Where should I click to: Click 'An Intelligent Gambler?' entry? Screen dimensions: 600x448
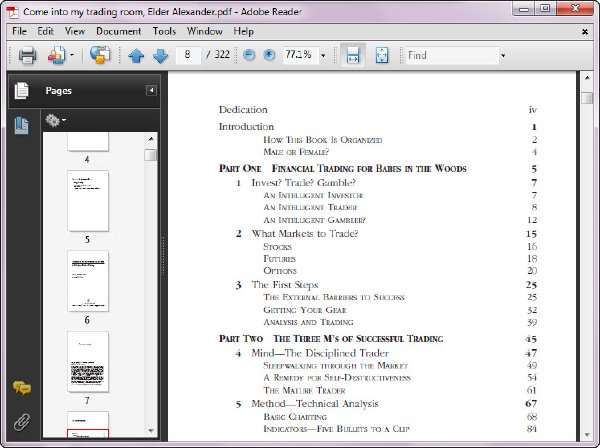click(315, 220)
